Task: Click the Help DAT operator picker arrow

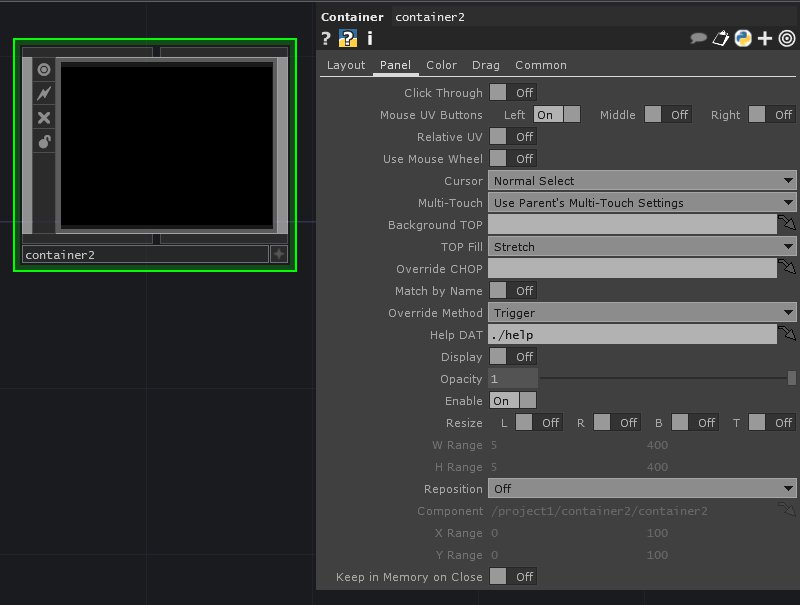Action: point(788,335)
